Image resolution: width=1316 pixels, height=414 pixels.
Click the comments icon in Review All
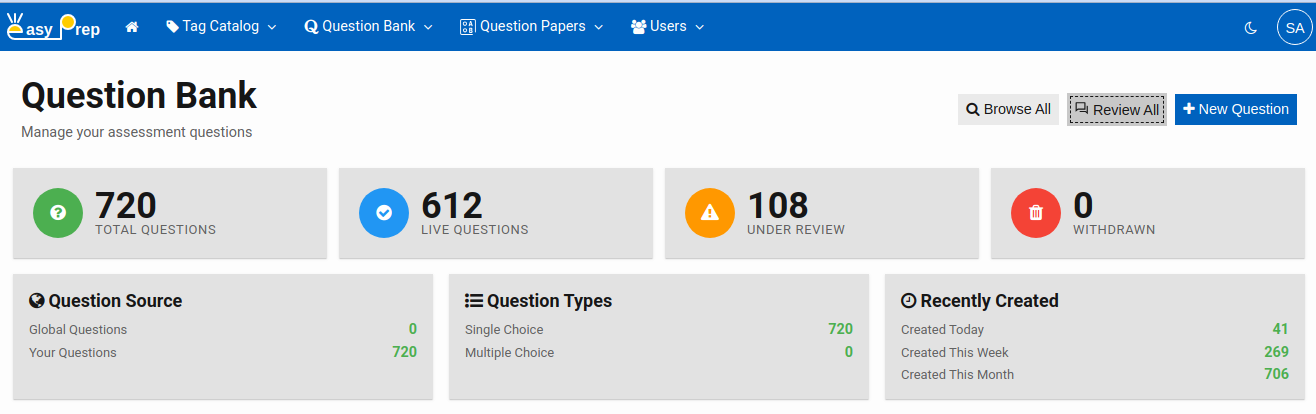click(1081, 109)
